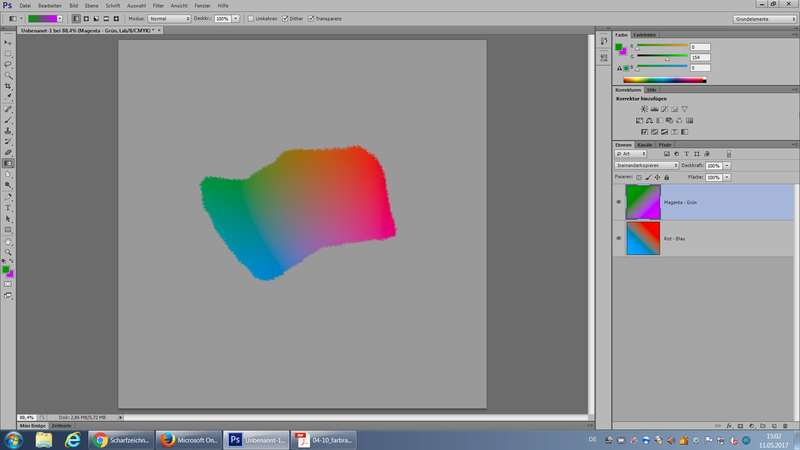The height and width of the screenshot is (450, 800).
Task: Toggle the Umkehren checkbox
Action: pos(251,19)
